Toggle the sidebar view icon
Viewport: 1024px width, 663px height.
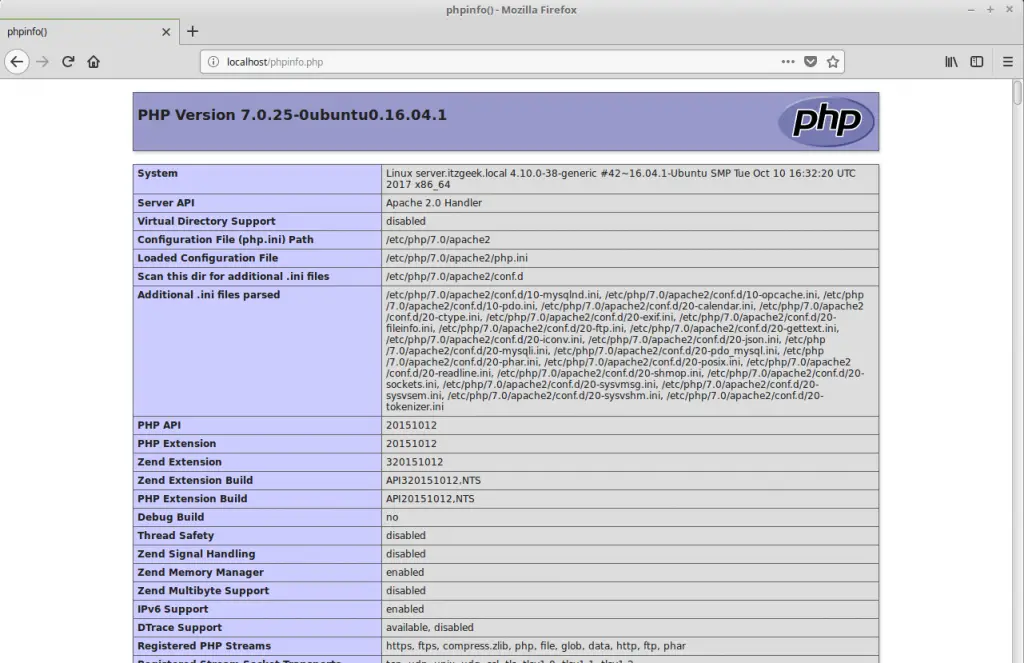977,62
